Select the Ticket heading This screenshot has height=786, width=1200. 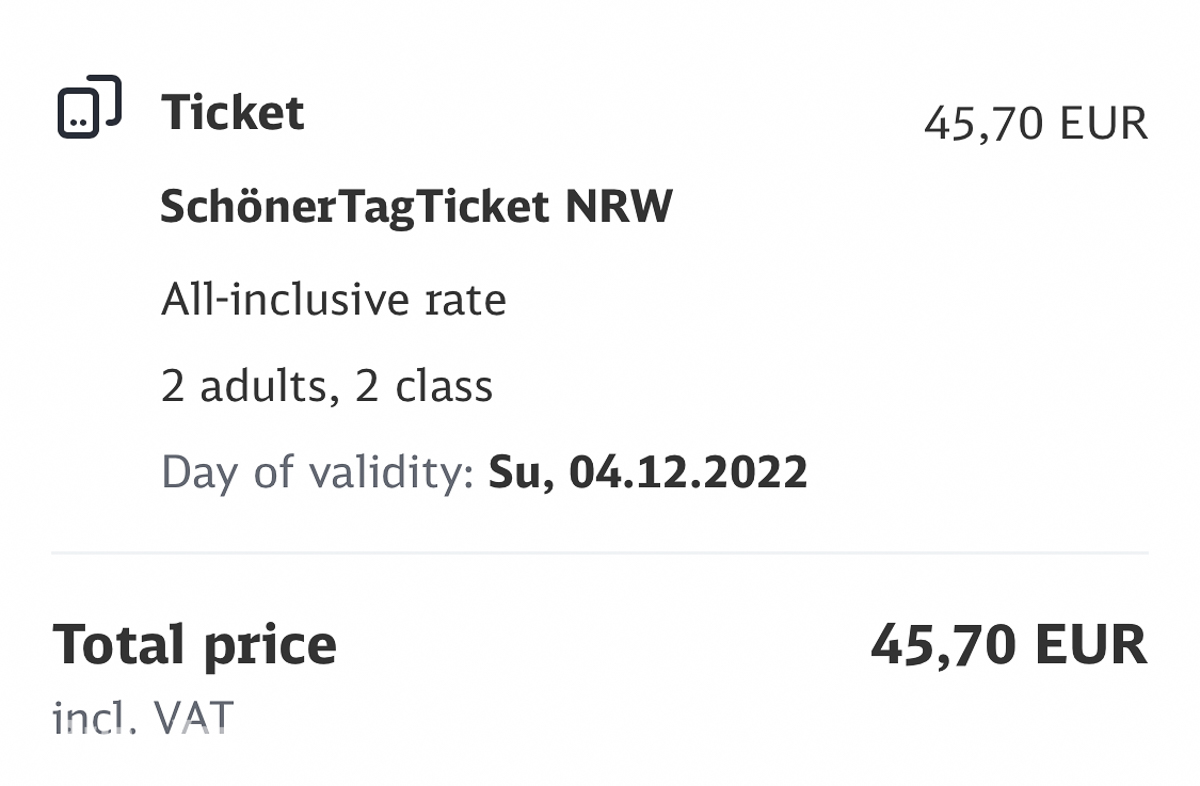point(232,112)
